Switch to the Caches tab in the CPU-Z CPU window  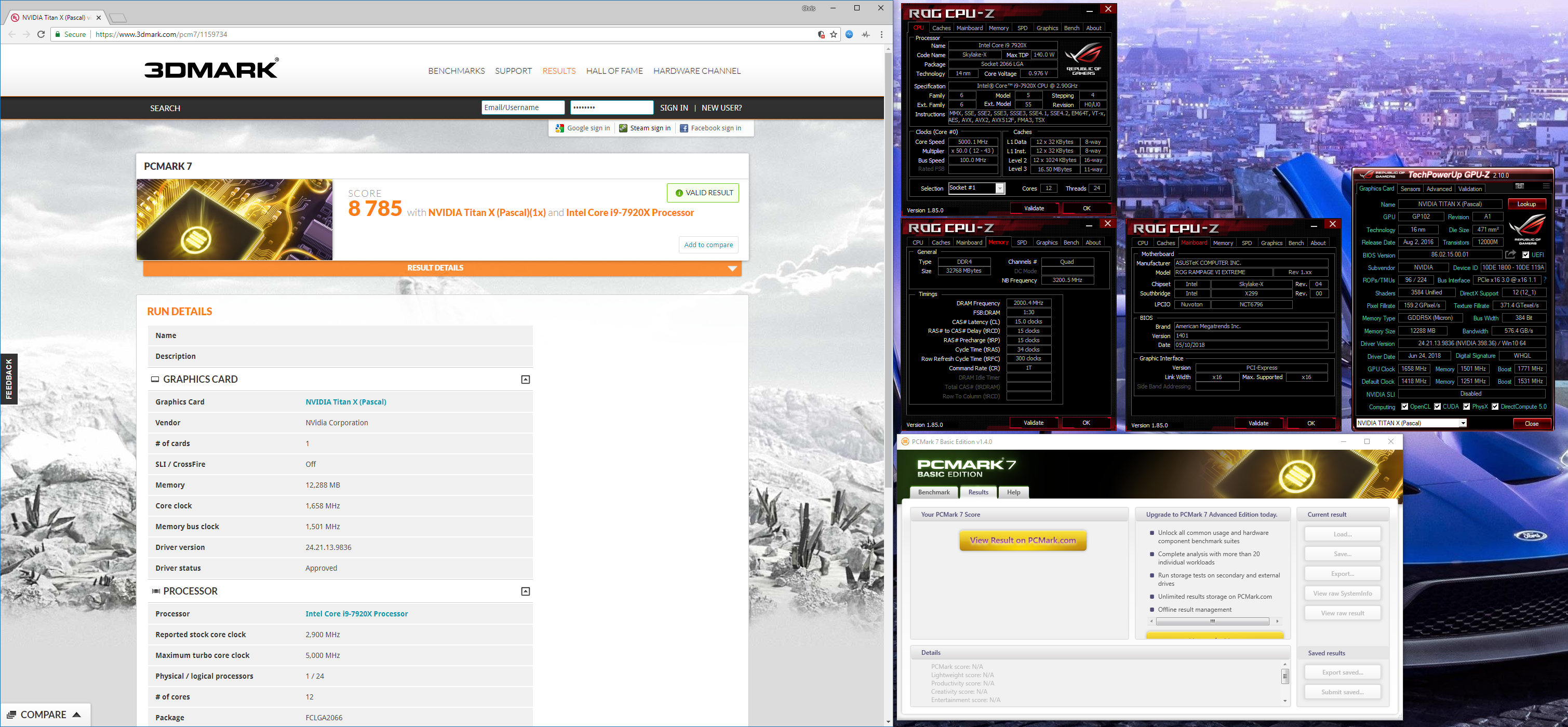[x=941, y=28]
